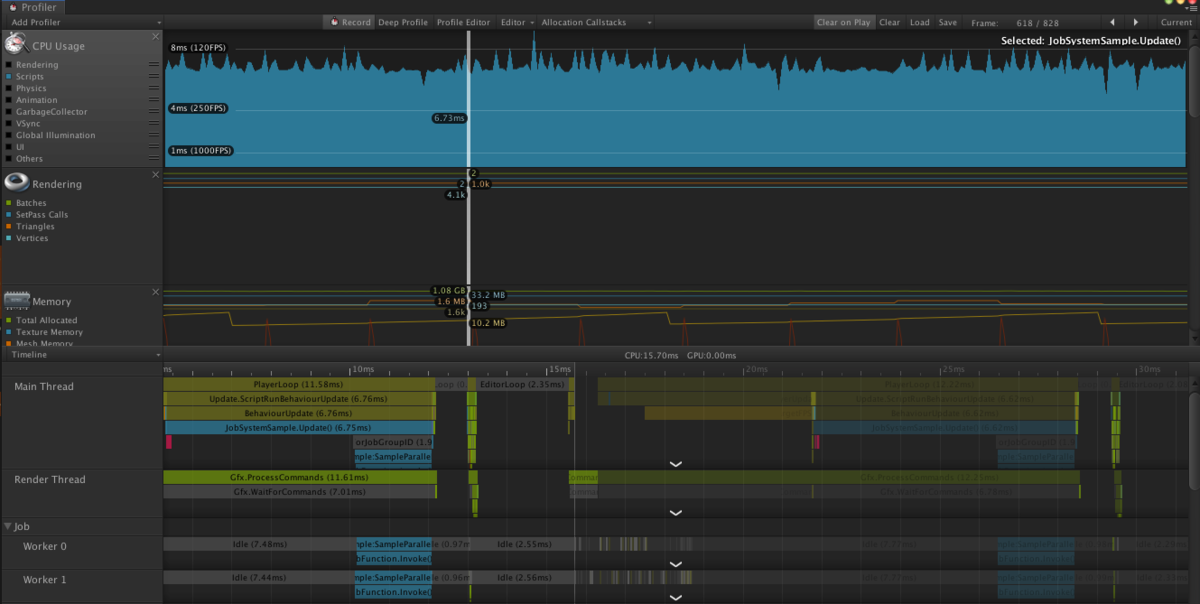This screenshot has width=1200, height=604.
Task: Click the Clear button
Action: tap(889, 22)
